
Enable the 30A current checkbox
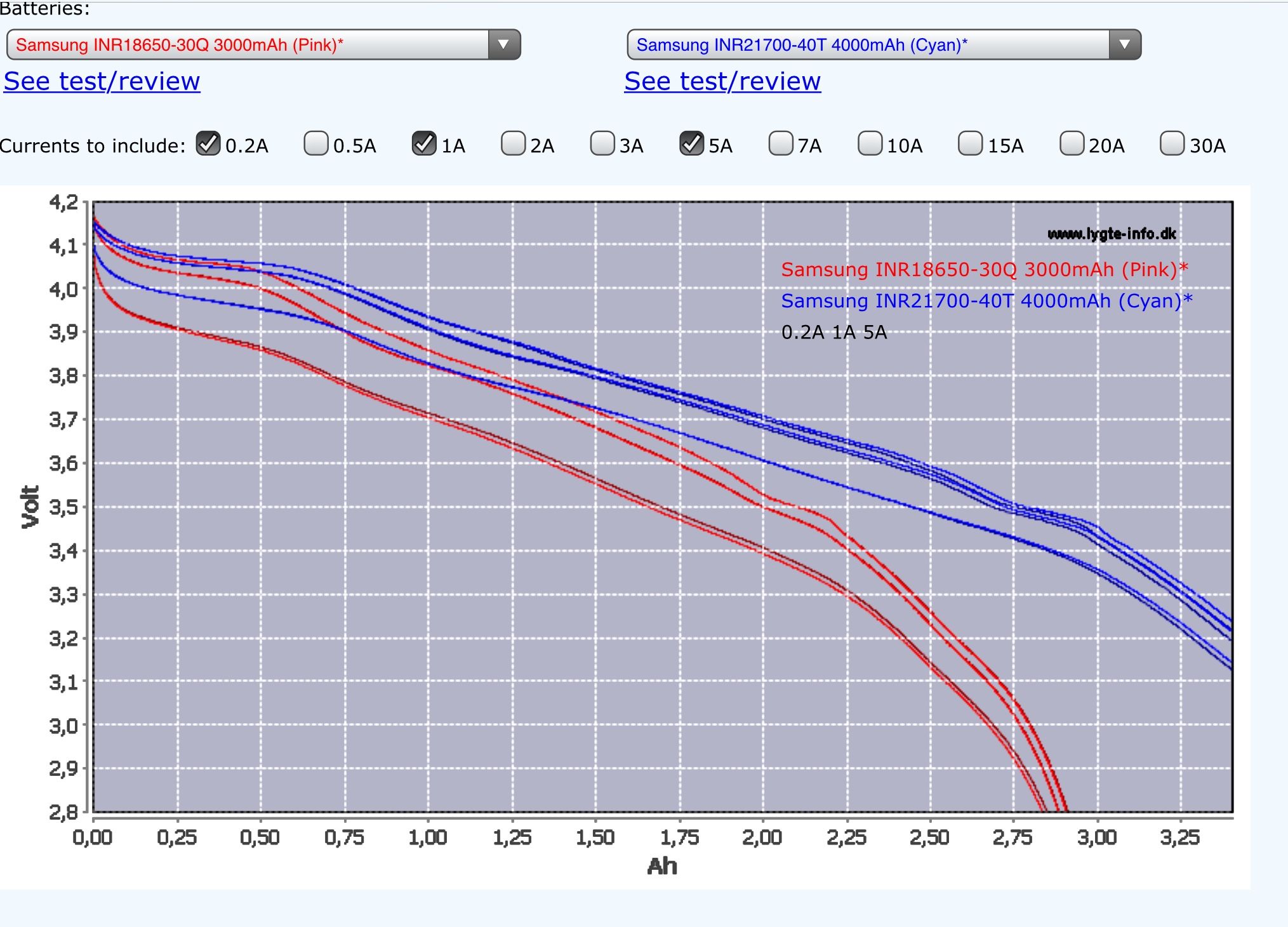pos(1172,143)
